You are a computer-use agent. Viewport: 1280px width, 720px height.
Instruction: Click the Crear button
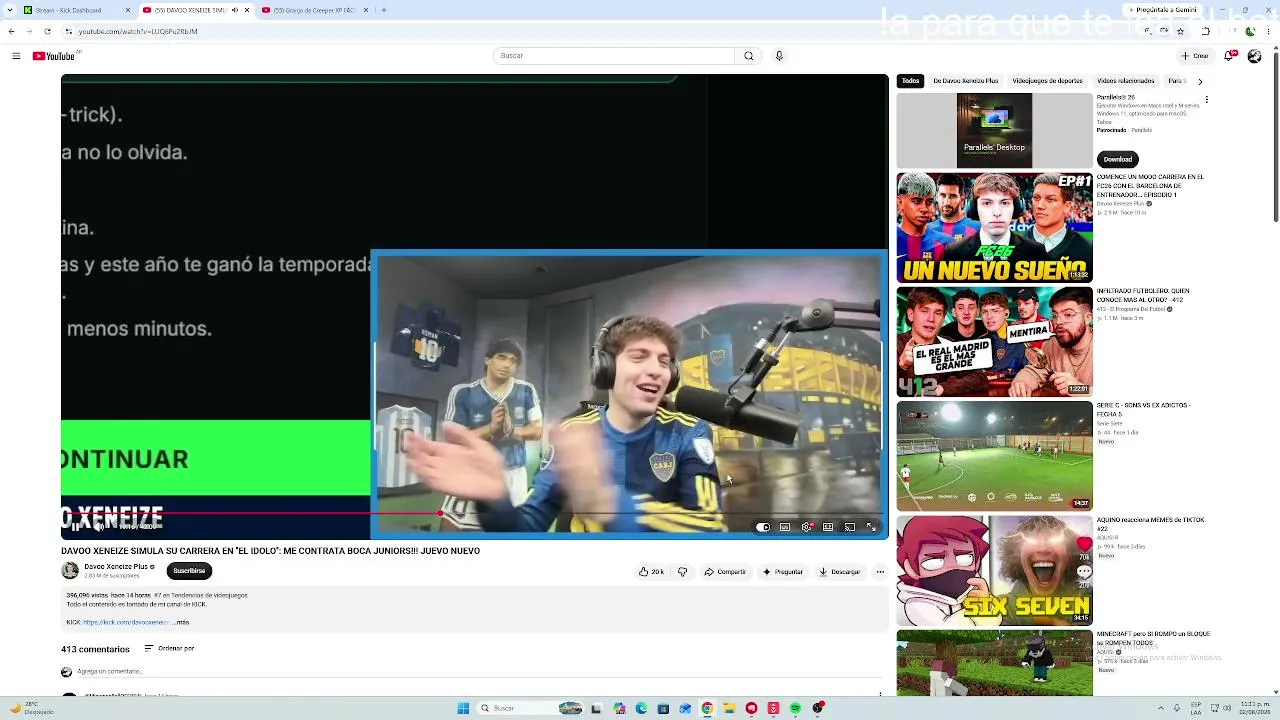pos(1195,56)
